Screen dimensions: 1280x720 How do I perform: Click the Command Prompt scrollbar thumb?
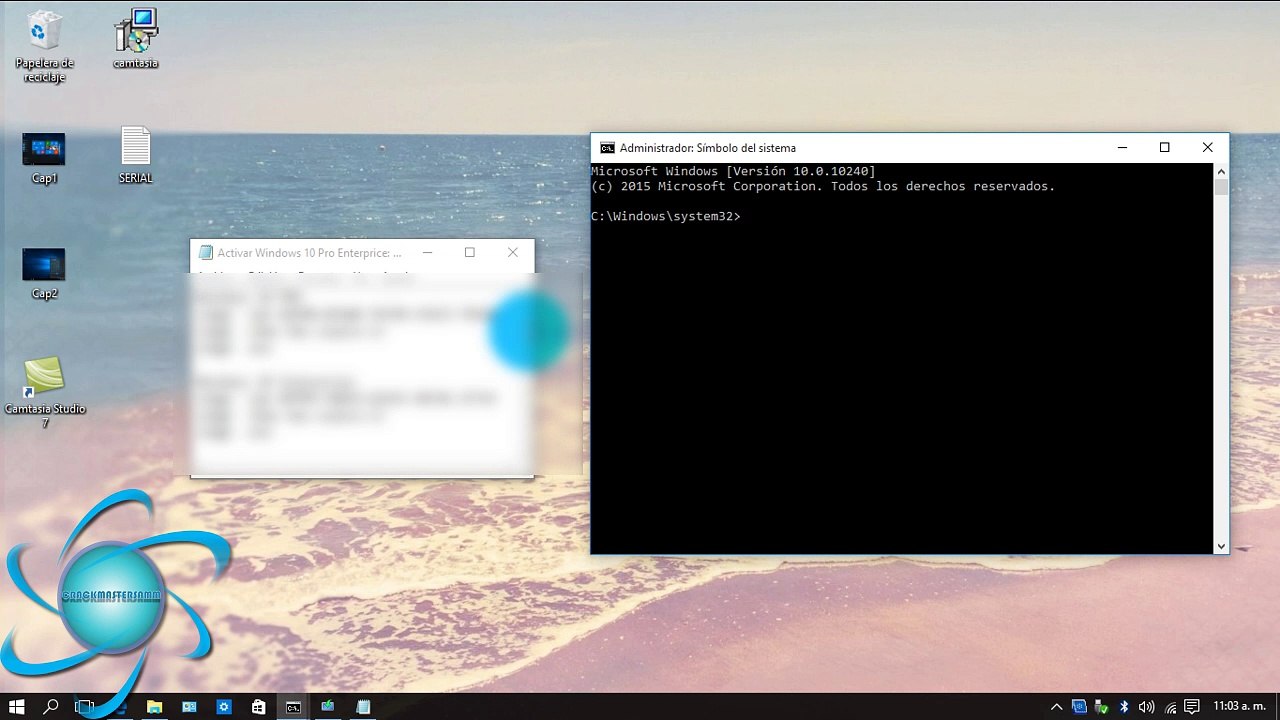(x=1221, y=187)
